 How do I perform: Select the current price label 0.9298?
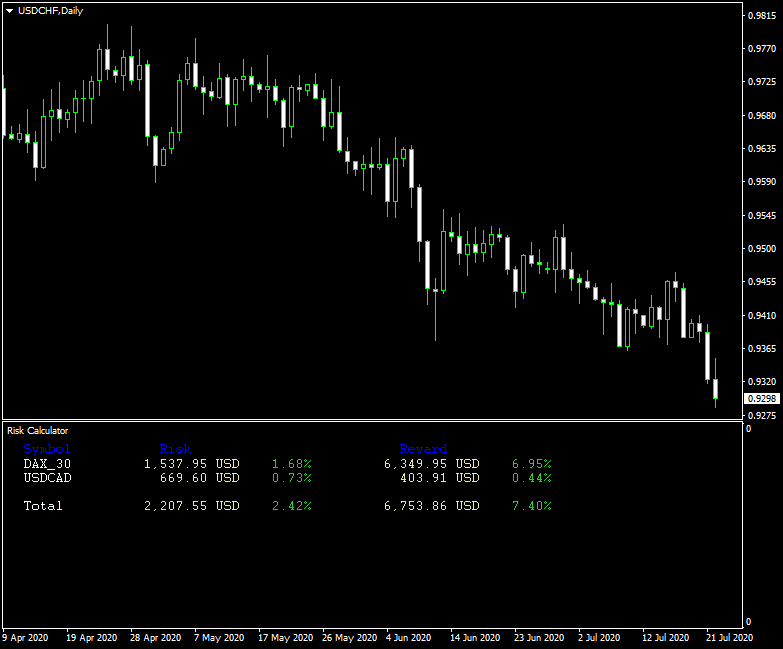pos(762,399)
